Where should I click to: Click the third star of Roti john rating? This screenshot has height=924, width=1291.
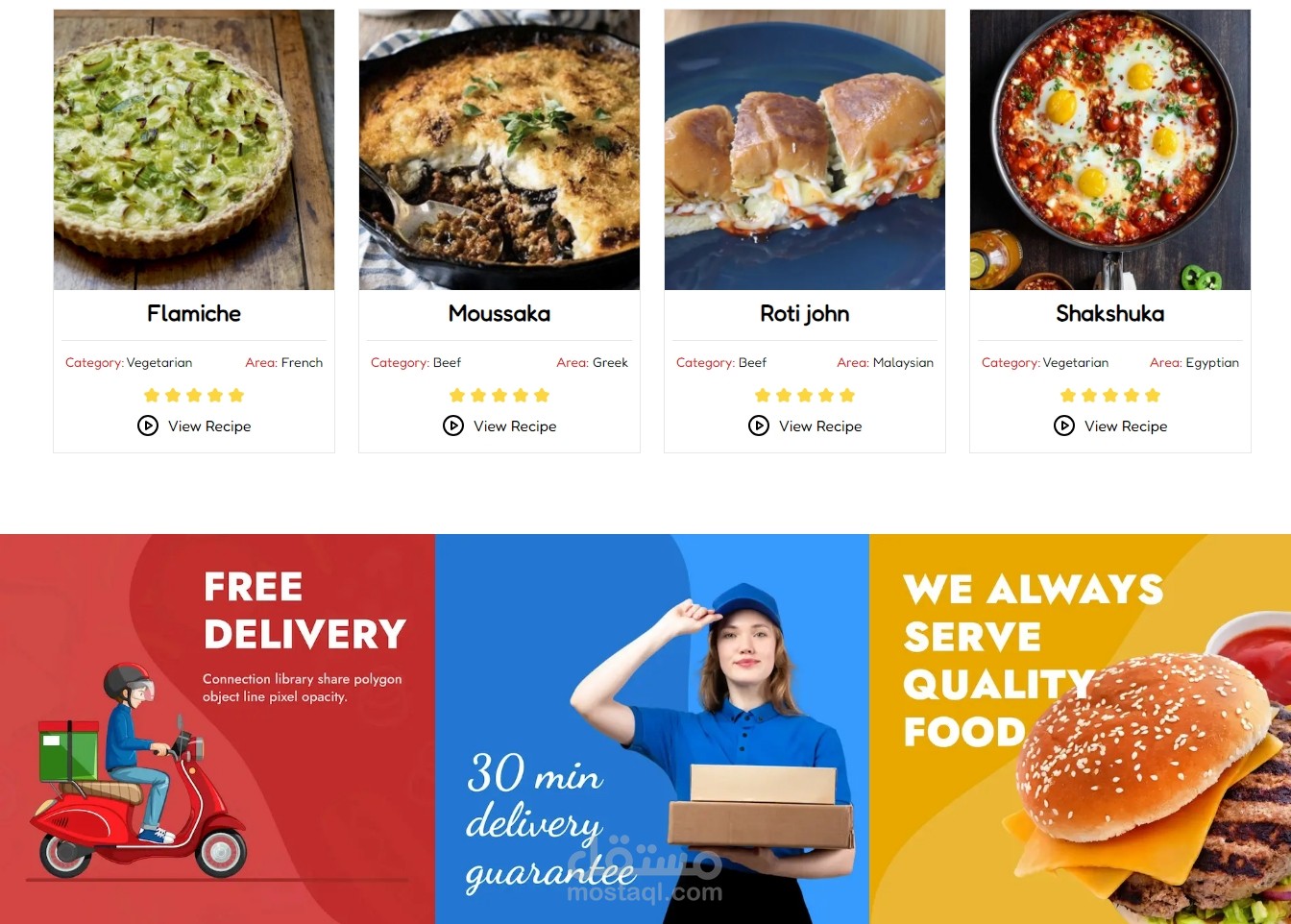click(805, 395)
